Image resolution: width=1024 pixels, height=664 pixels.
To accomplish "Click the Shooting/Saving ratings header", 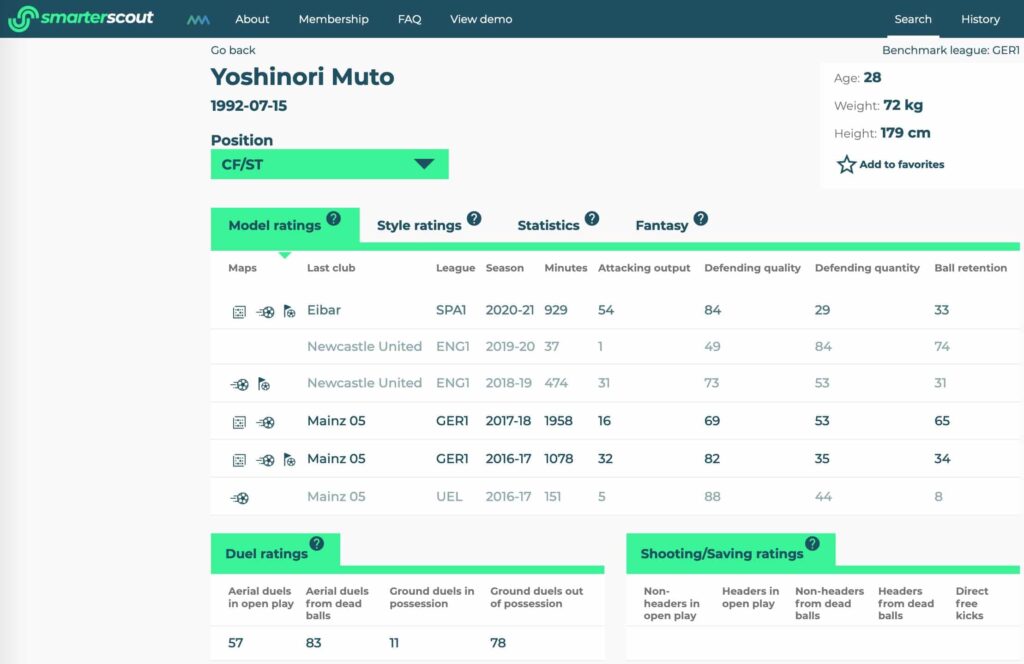I will (722, 554).
